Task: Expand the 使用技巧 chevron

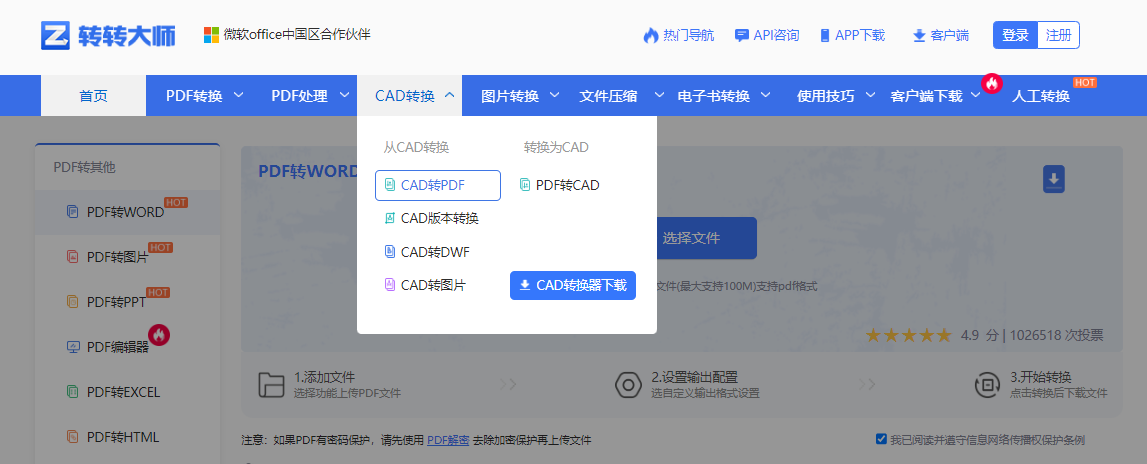Action: 870,95
